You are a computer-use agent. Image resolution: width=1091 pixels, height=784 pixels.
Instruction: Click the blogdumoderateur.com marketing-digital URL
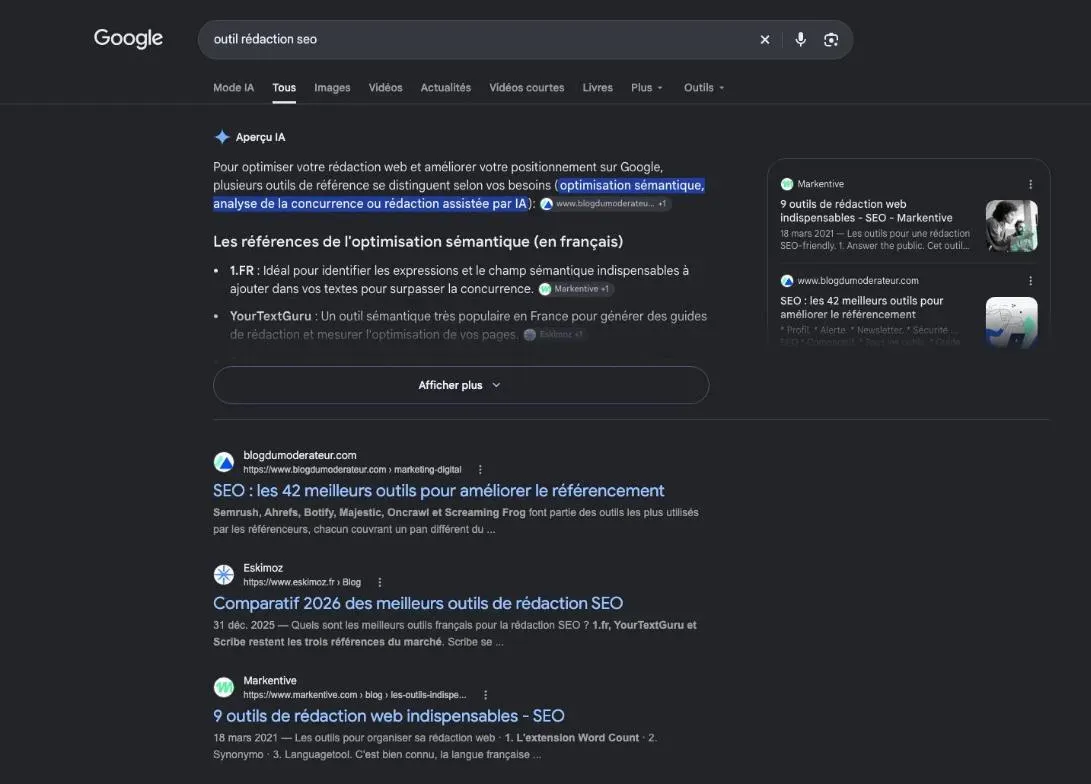tap(352, 470)
